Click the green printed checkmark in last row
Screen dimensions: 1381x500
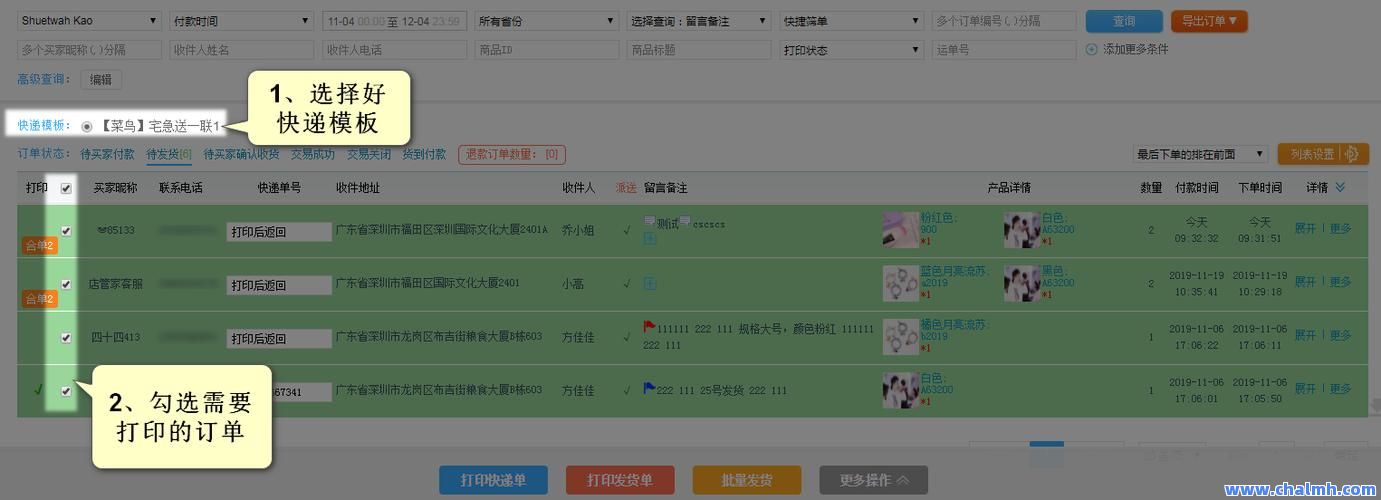(x=38, y=390)
